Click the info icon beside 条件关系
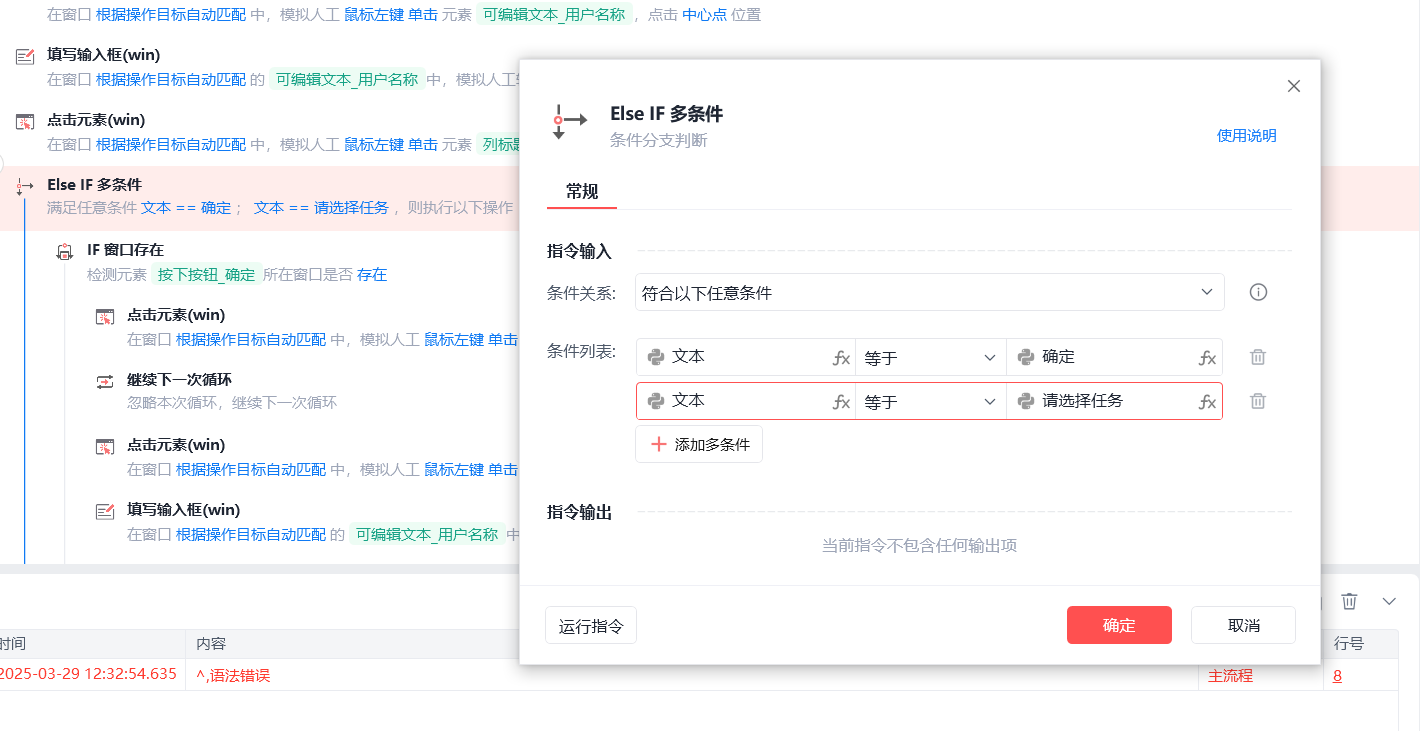The image size is (1420, 731). (1259, 293)
